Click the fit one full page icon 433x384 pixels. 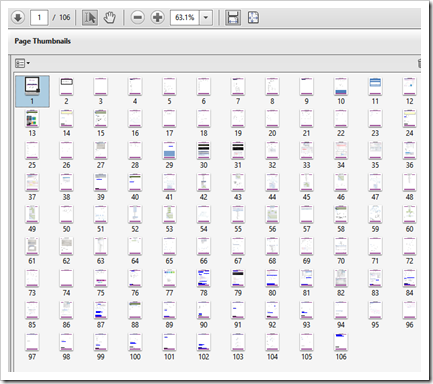253,17
